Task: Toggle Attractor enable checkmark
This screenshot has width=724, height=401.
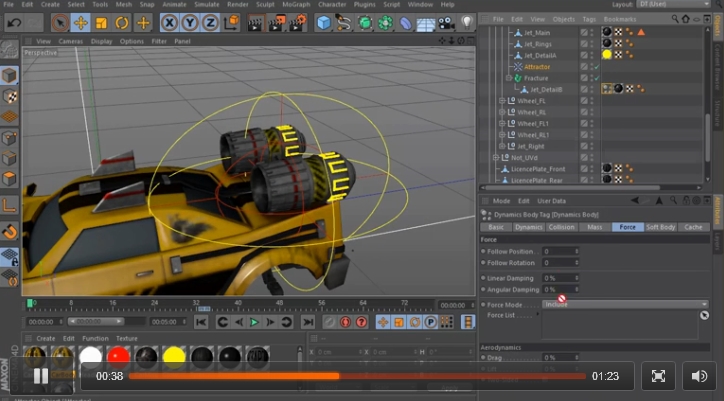Action: coord(597,67)
